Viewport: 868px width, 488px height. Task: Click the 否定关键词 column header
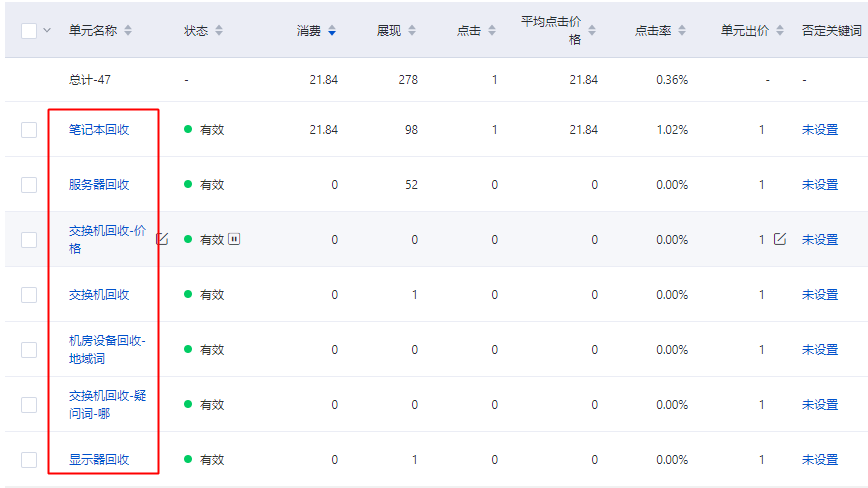tap(831, 30)
